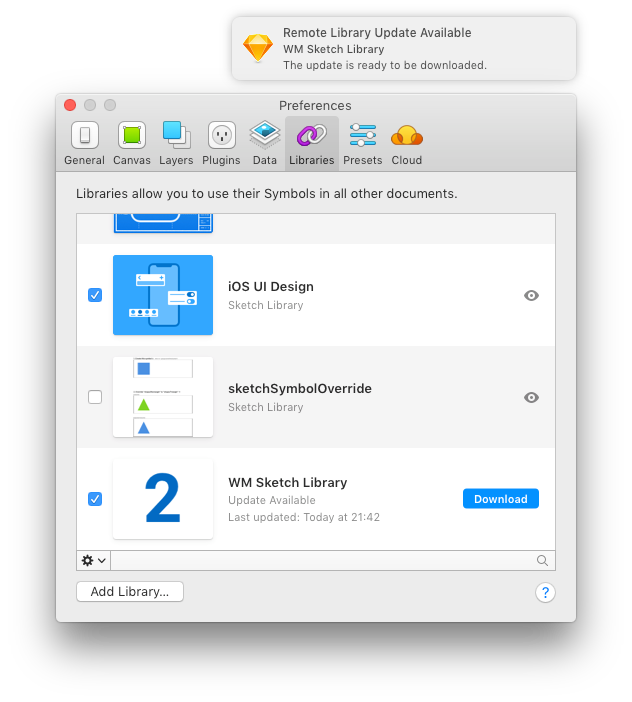
Task: Open the Plugins preferences pane
Action: 221,144
